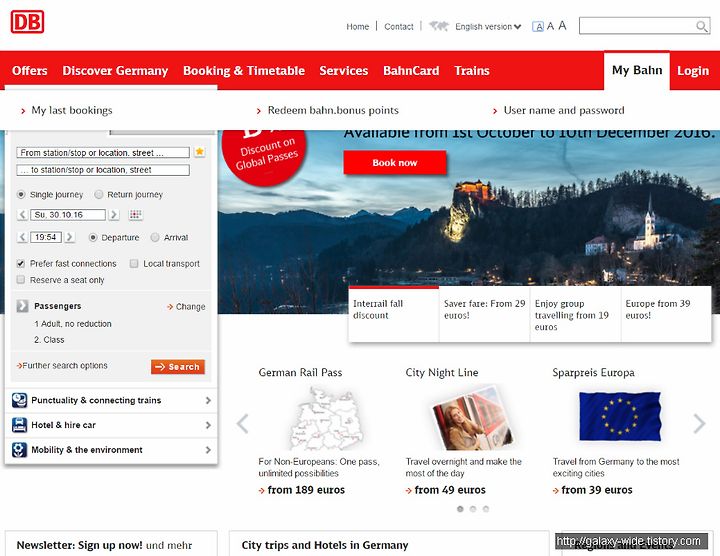Image resolution: width=720 pixels, height=556 pixels.
Task: Enable Reserve a seat only checkbox
Action: click(21, 280)
